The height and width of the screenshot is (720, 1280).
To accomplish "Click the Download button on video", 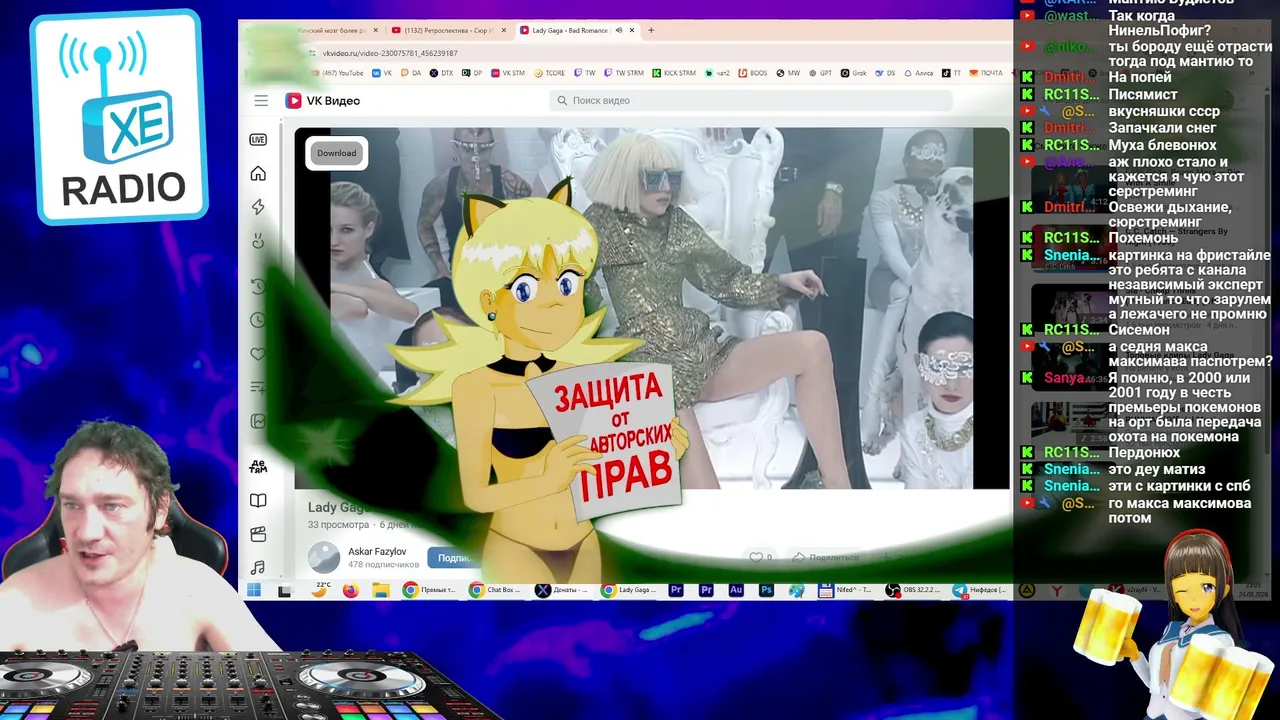I will tap(337, 153).
